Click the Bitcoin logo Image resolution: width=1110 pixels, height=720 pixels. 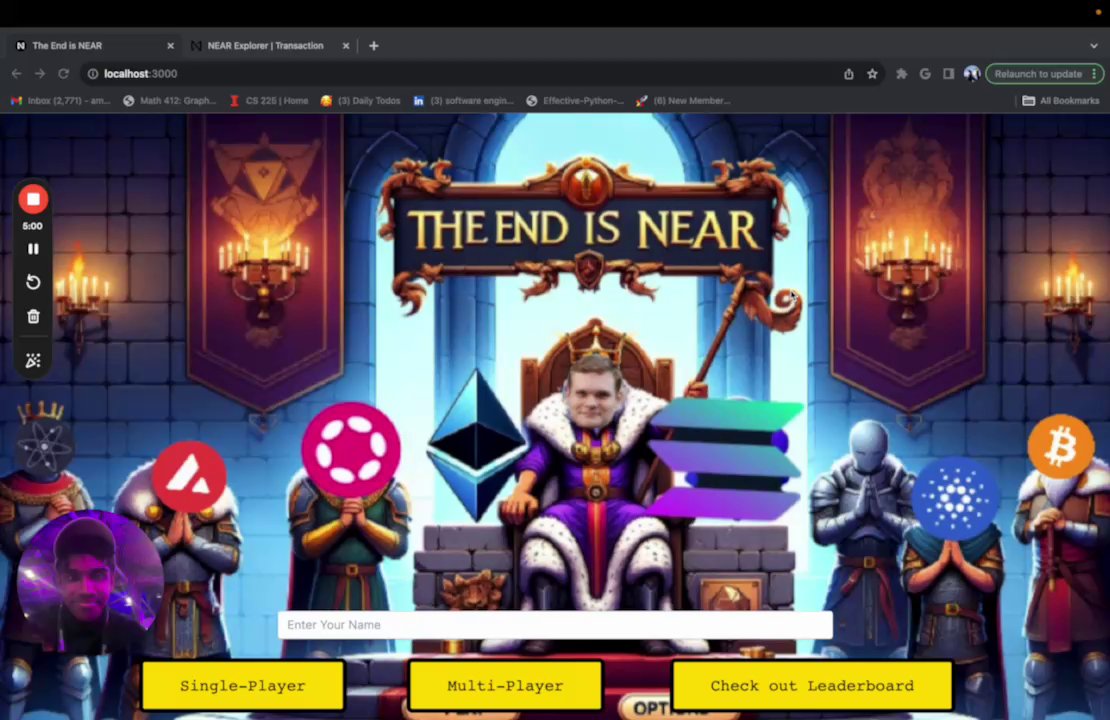pos(1060,447)
